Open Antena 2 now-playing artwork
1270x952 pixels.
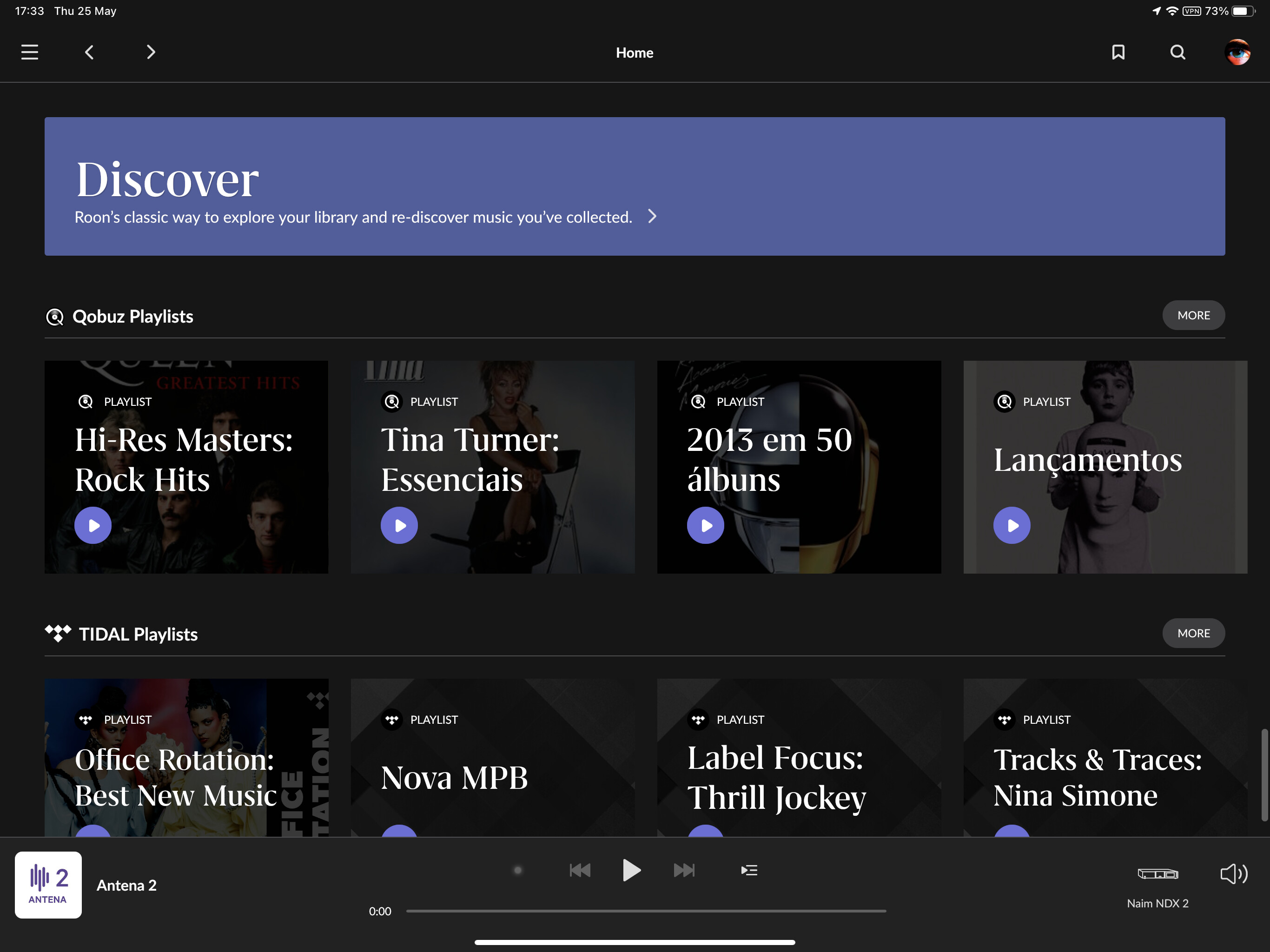(48, 885)
